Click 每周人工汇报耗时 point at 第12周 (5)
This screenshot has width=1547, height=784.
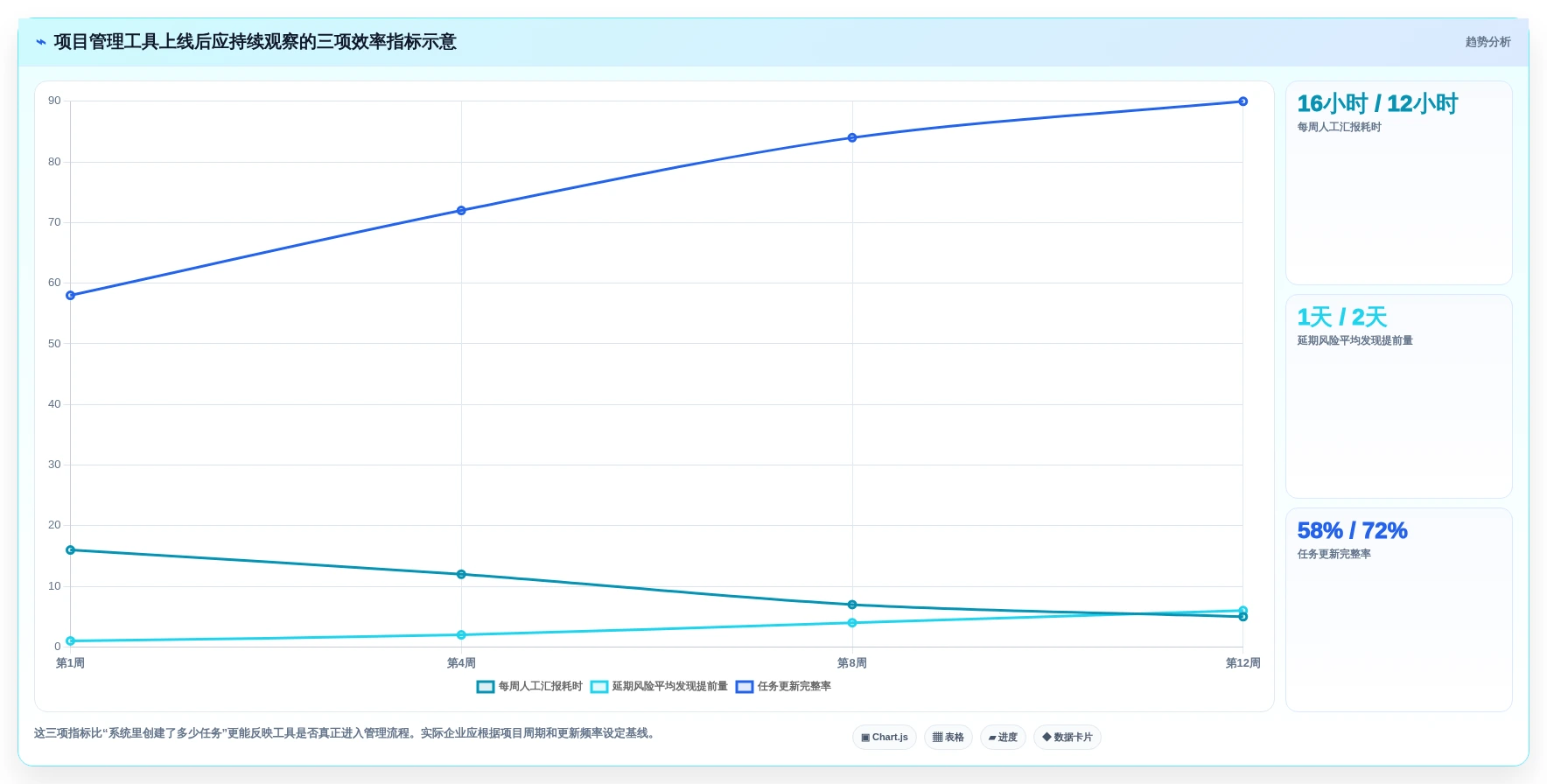tap(1242, 617)
